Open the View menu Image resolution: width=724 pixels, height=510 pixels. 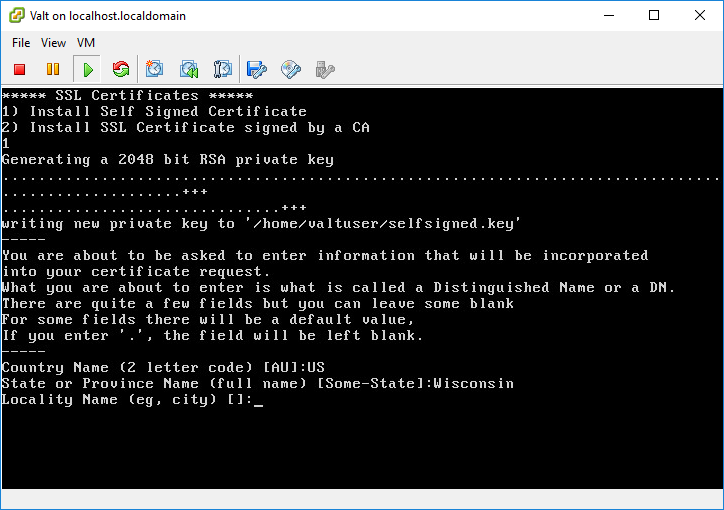(x=54, y=43)
